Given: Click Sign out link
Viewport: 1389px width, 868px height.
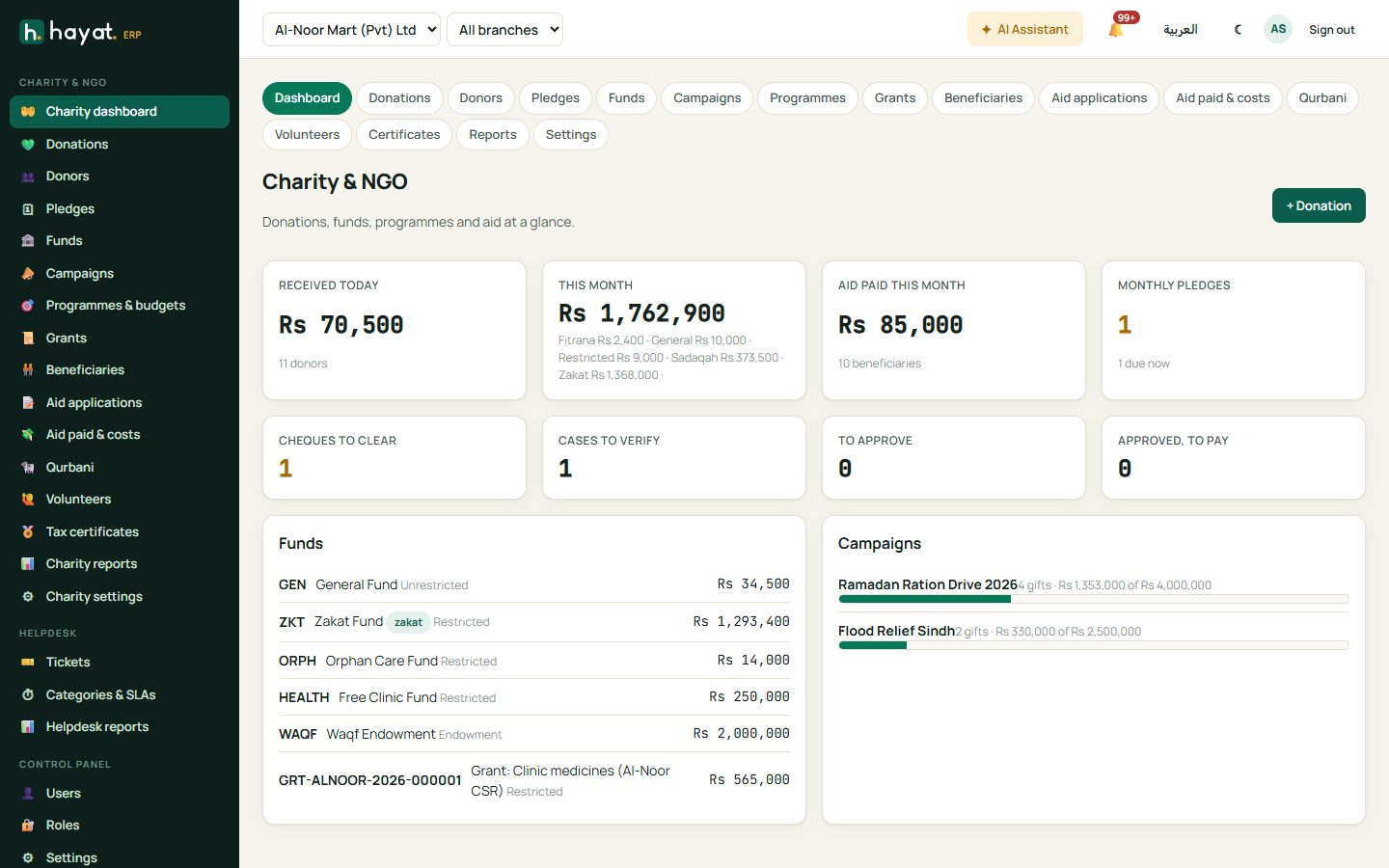Looking at the screenshot, I should click(1331, 30).
